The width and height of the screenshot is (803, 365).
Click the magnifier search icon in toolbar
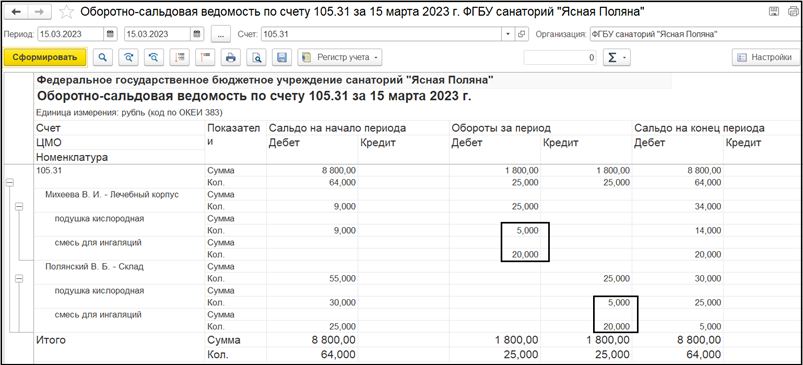[x=103, y=57]
